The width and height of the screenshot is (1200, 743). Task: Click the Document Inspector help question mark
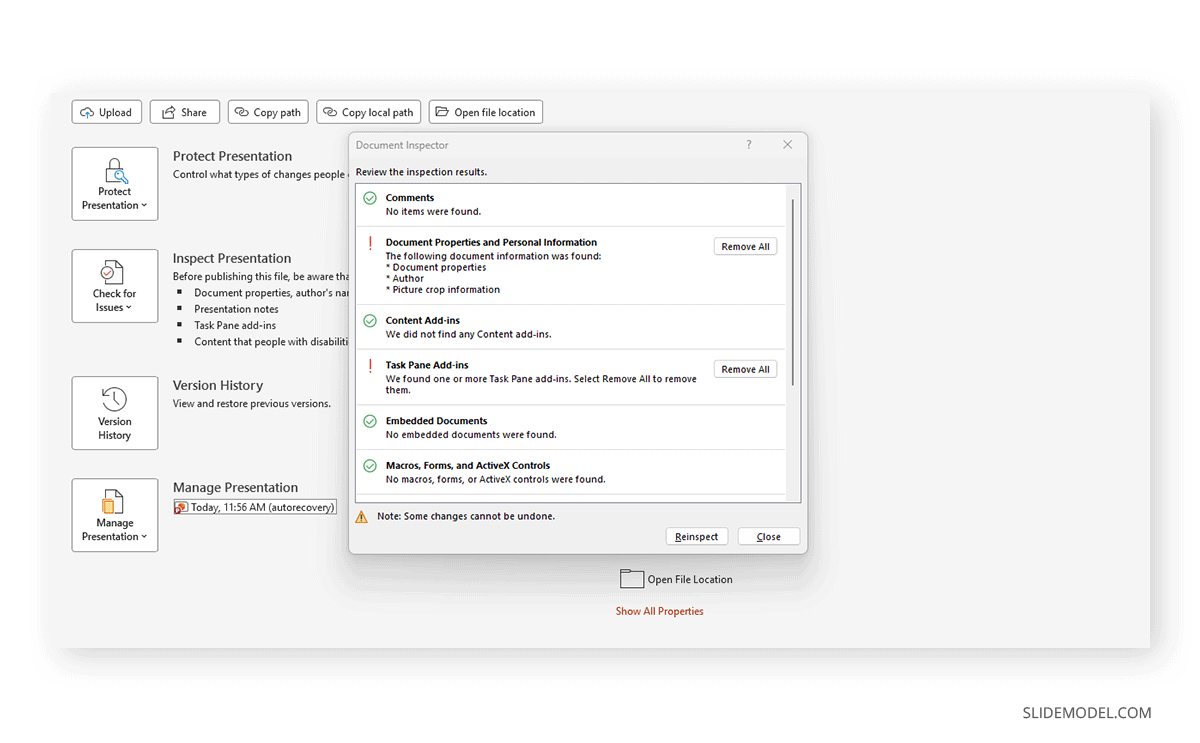(749, 145)
